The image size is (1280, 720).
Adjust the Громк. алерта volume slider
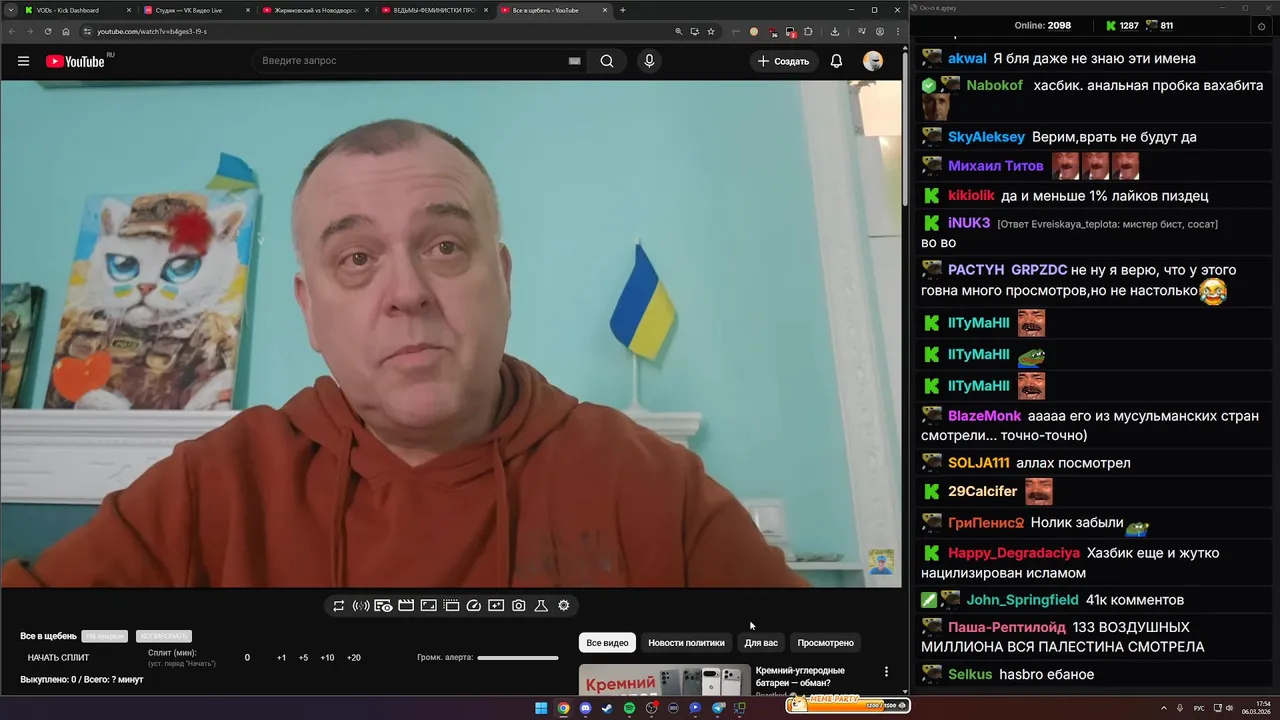click(518, 658)
